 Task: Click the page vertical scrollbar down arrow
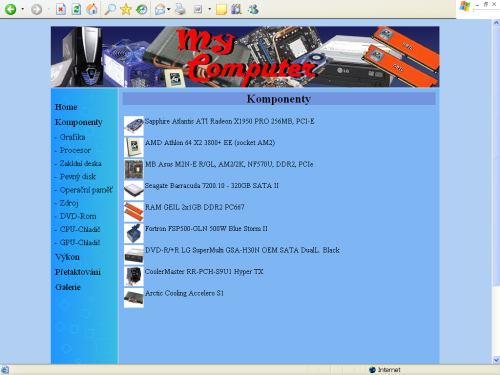tap(496, 360)
